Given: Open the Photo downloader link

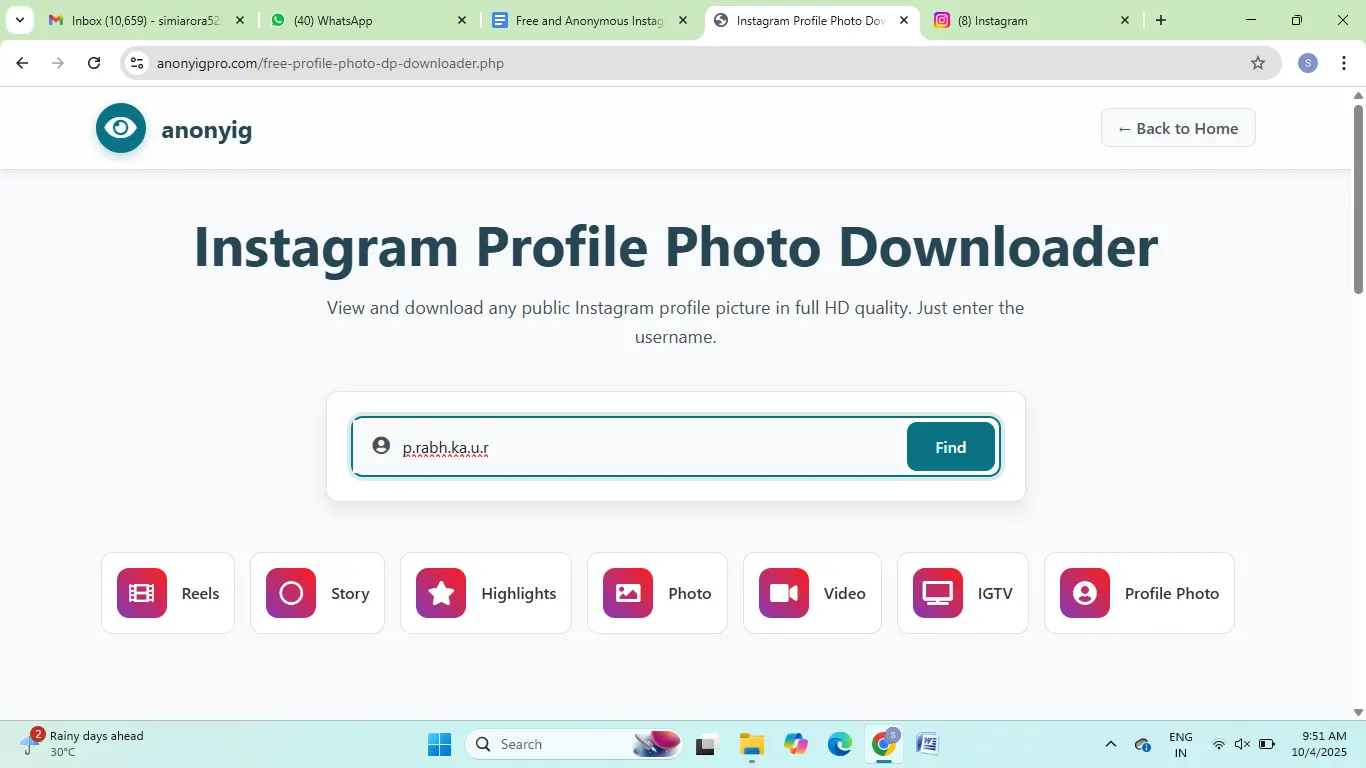Looking at the screenshot, I should pyautogui.click(x=657, y=593).
